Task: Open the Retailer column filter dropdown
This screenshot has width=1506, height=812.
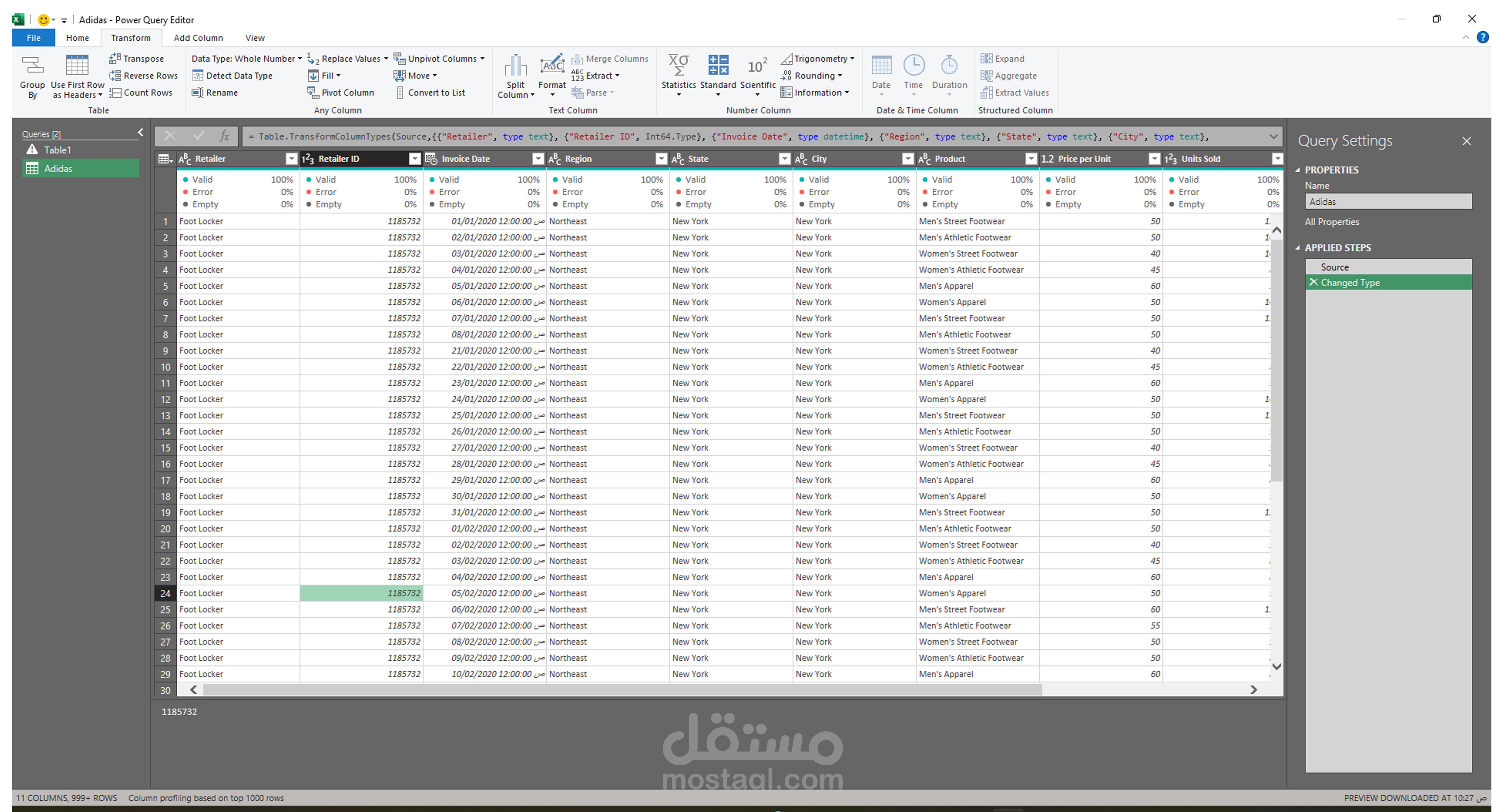Action: (291, 159)
